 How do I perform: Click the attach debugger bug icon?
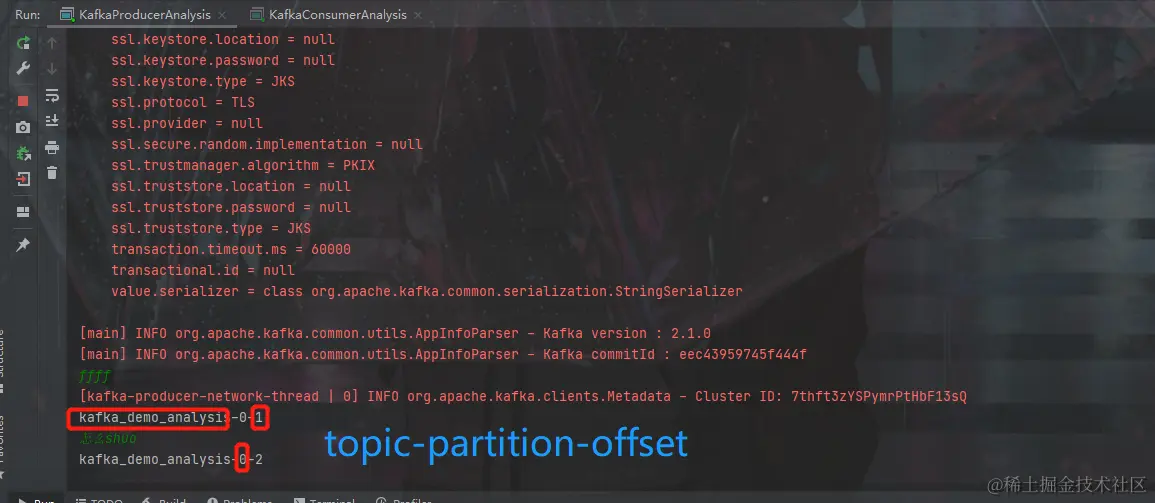click(24, 153)
